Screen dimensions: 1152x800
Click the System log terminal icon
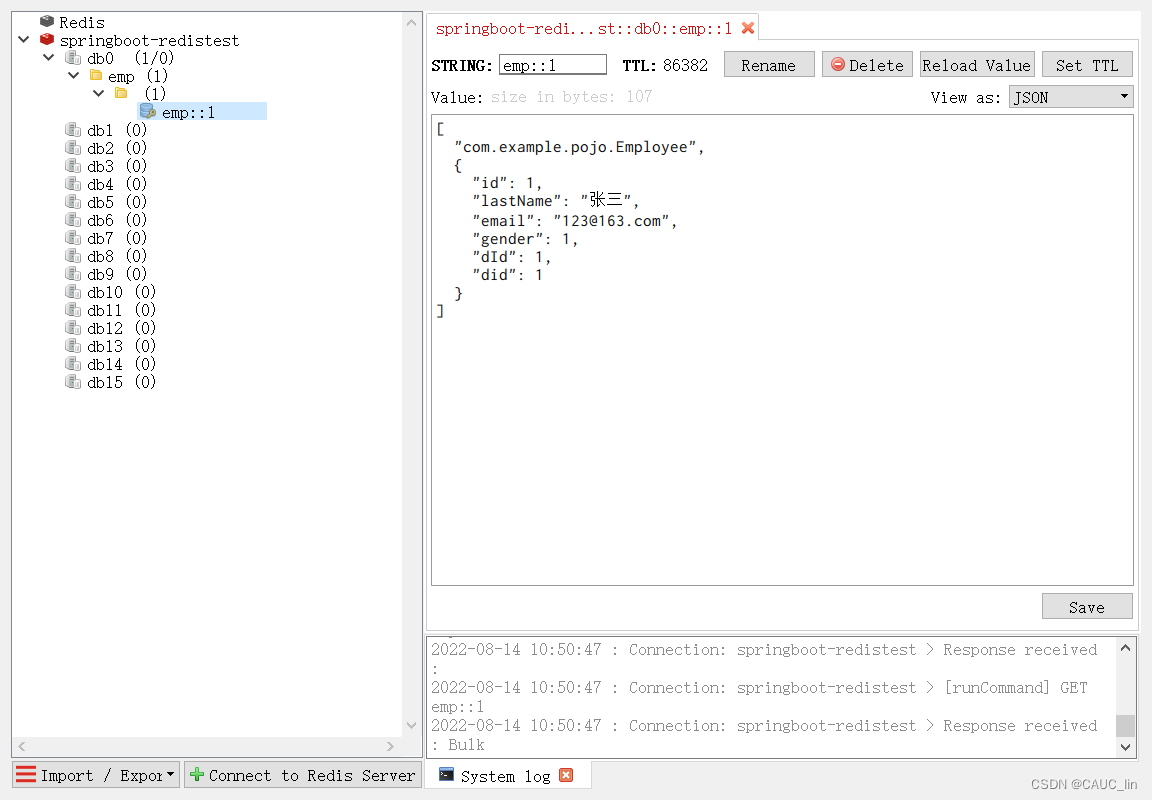[446, 774]
